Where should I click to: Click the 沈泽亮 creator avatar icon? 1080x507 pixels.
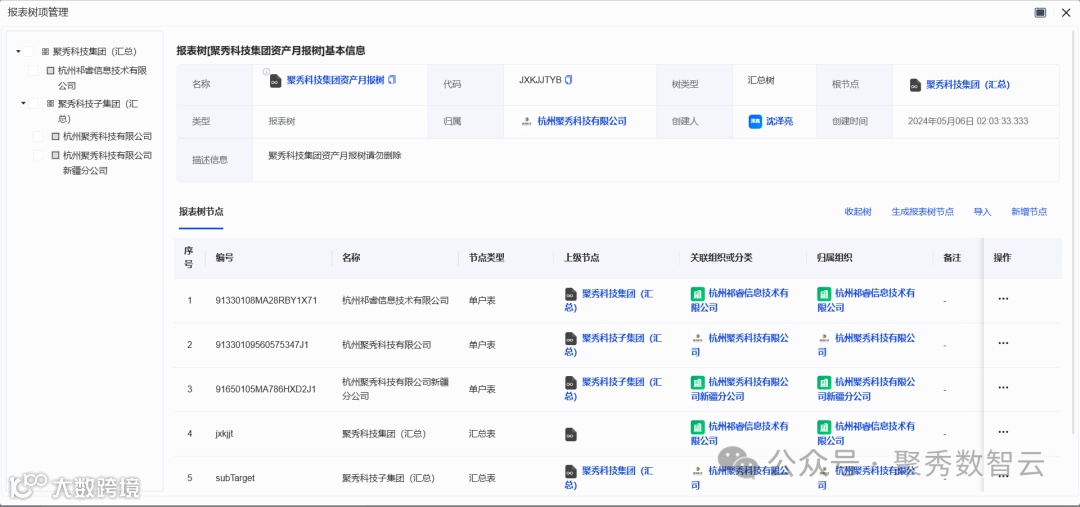coord(755,121)
